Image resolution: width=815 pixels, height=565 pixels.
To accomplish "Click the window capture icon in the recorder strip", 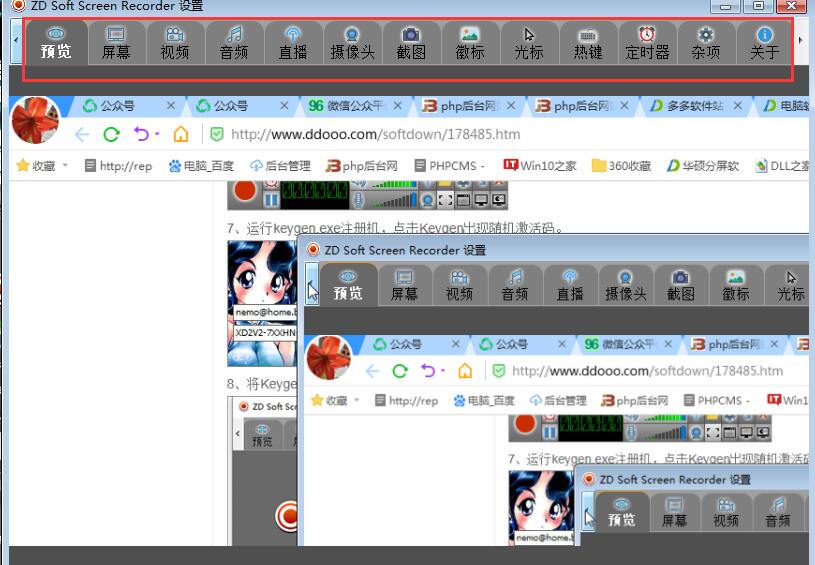I will (463, 200).
